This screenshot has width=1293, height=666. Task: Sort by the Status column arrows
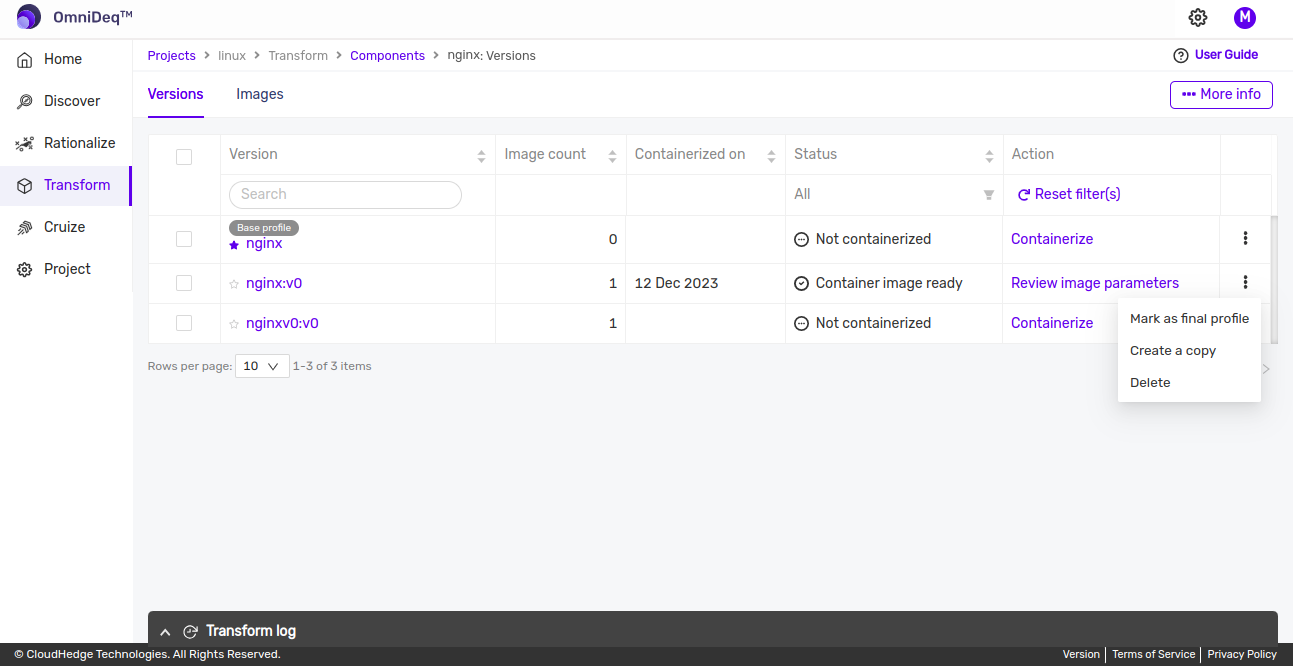pos(989,156)
